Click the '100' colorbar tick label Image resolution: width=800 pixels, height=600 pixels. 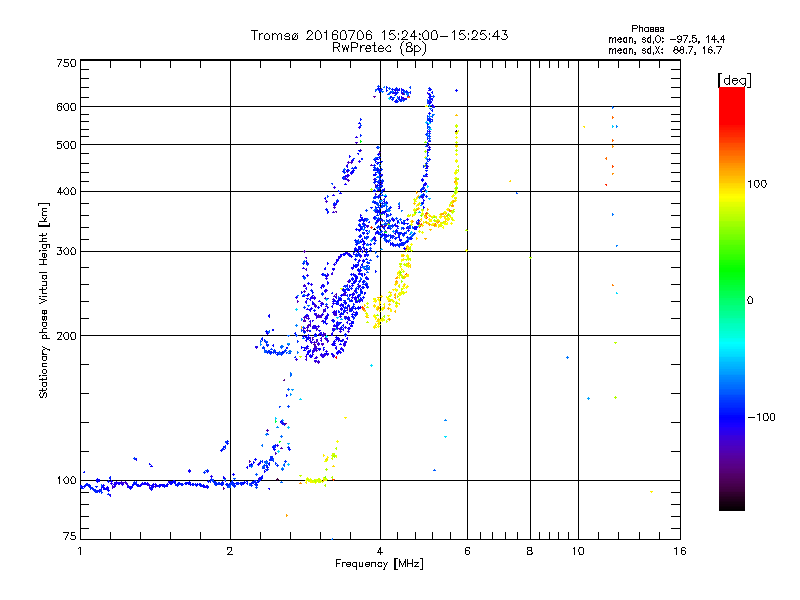click(757, 184)
